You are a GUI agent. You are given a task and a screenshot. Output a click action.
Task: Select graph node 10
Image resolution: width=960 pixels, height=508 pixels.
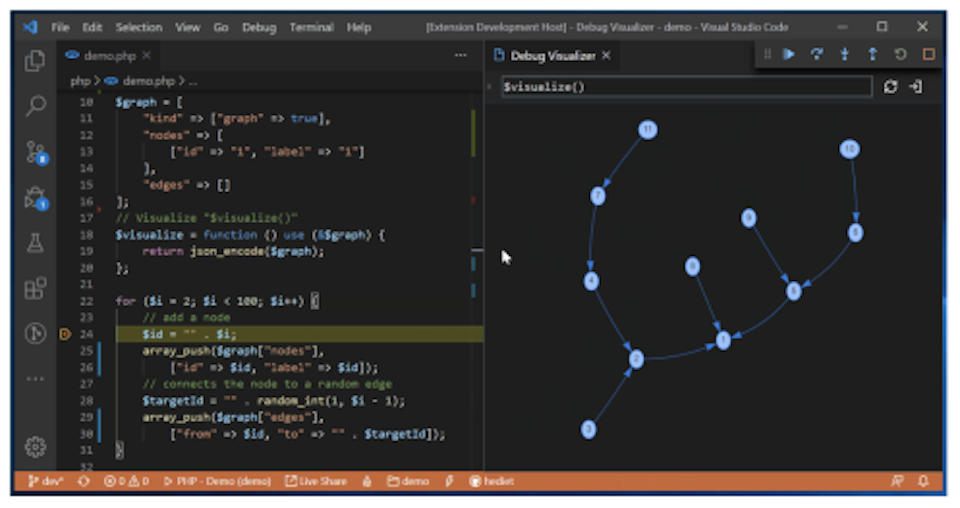point(849,149)
